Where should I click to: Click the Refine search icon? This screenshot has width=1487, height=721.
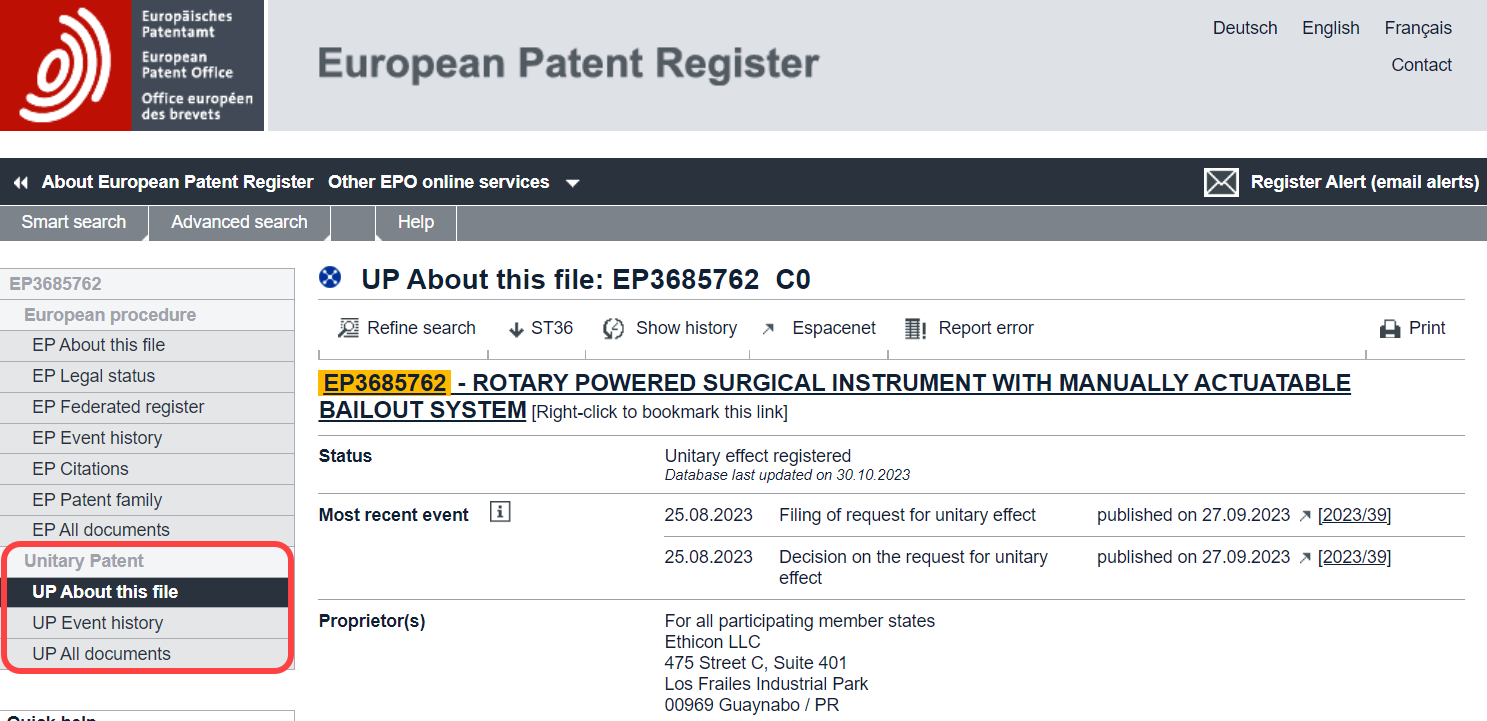(348, 328)
